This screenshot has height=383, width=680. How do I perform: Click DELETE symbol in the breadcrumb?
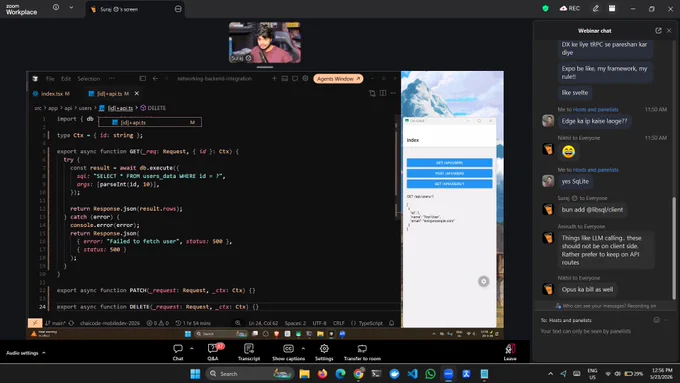point(153,108)
